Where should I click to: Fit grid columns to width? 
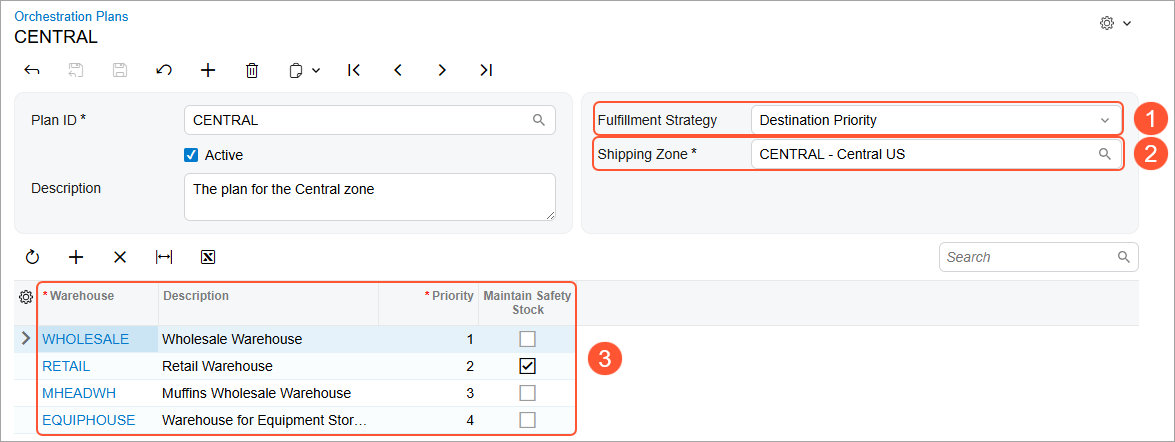[x=164, y=257]
